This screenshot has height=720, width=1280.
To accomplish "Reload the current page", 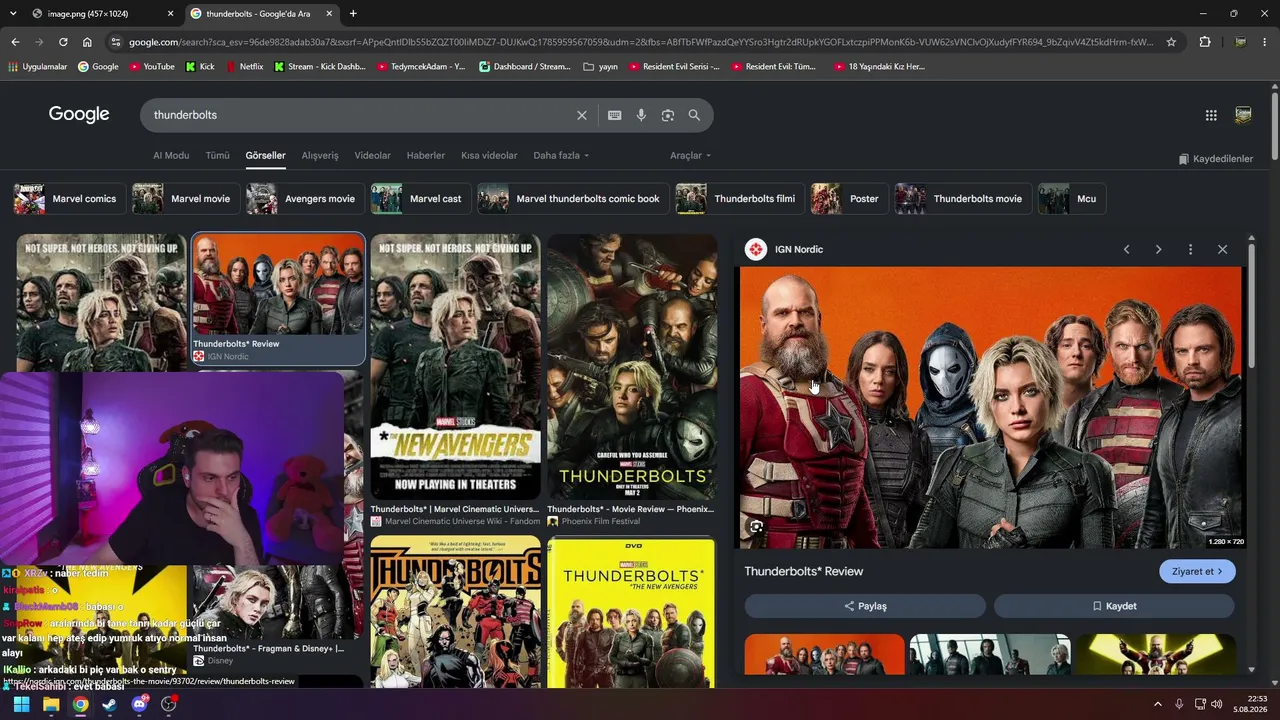I will tap(63, 42).
